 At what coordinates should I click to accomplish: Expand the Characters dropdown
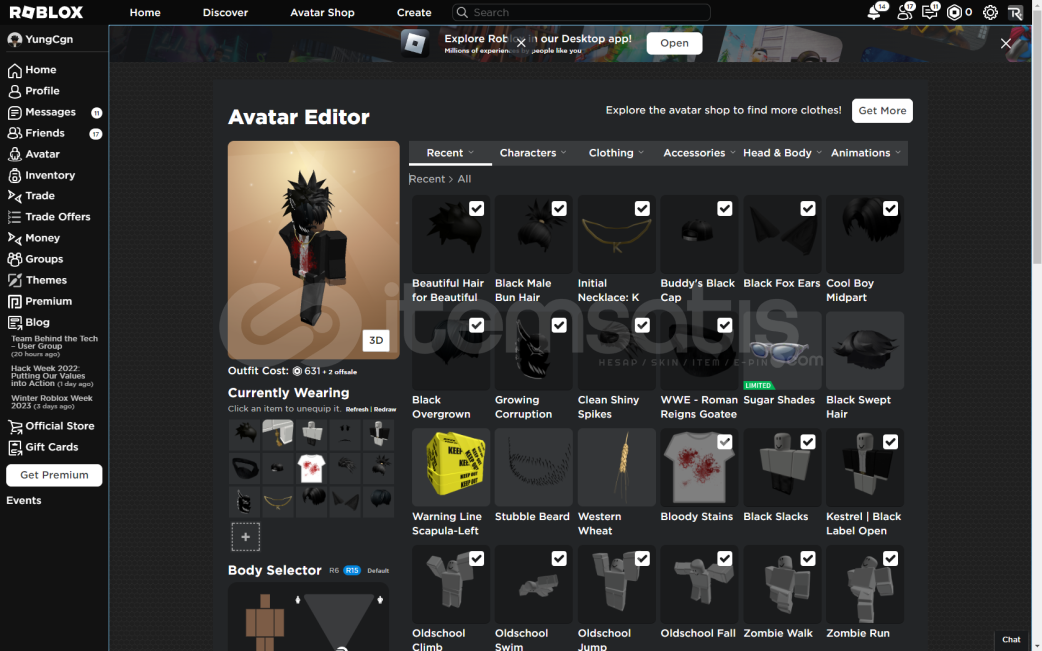tap(533, 153)
